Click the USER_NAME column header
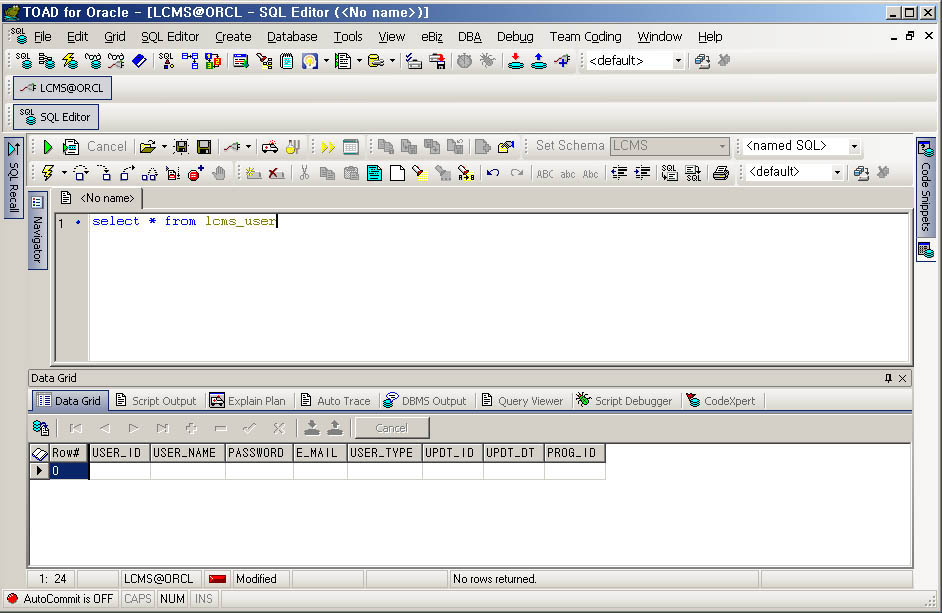Screen dimensions: 942x613 (187, 453)
